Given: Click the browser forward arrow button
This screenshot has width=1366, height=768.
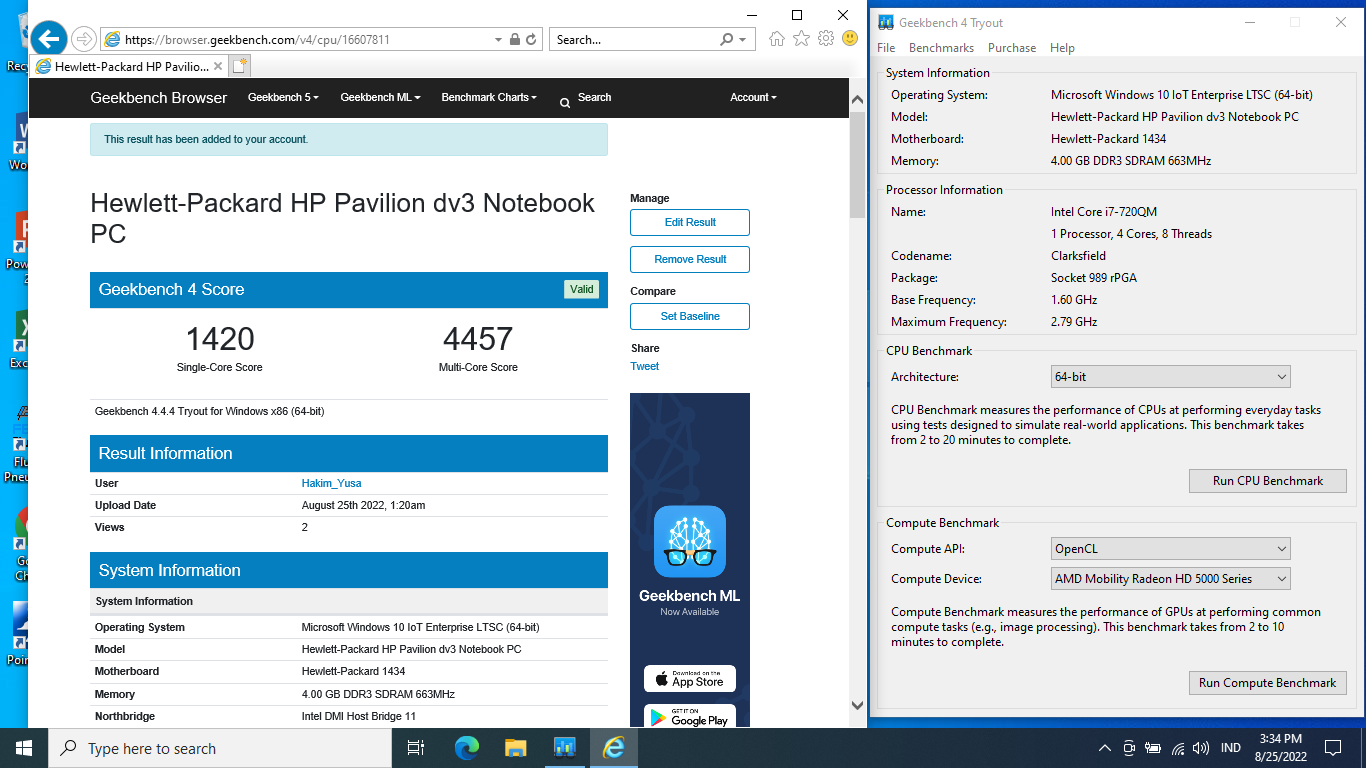Looking at the screenshot, I should click(85, 40).
